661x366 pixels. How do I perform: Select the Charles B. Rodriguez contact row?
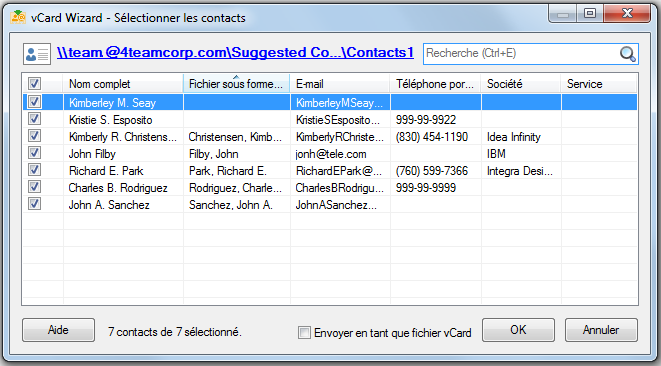tap(330, 188)
